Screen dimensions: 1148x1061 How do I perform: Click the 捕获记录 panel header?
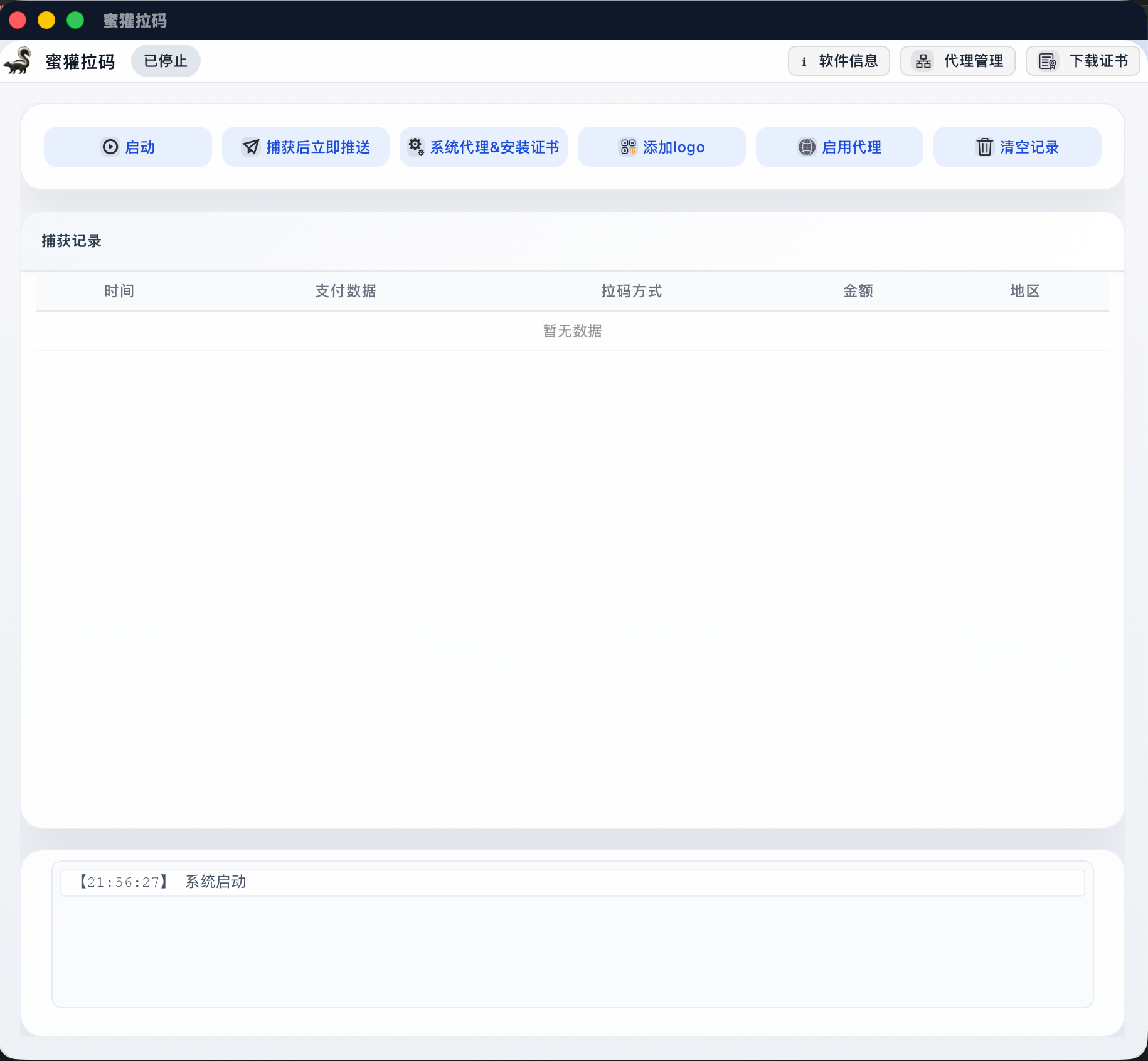coord(71,241)
